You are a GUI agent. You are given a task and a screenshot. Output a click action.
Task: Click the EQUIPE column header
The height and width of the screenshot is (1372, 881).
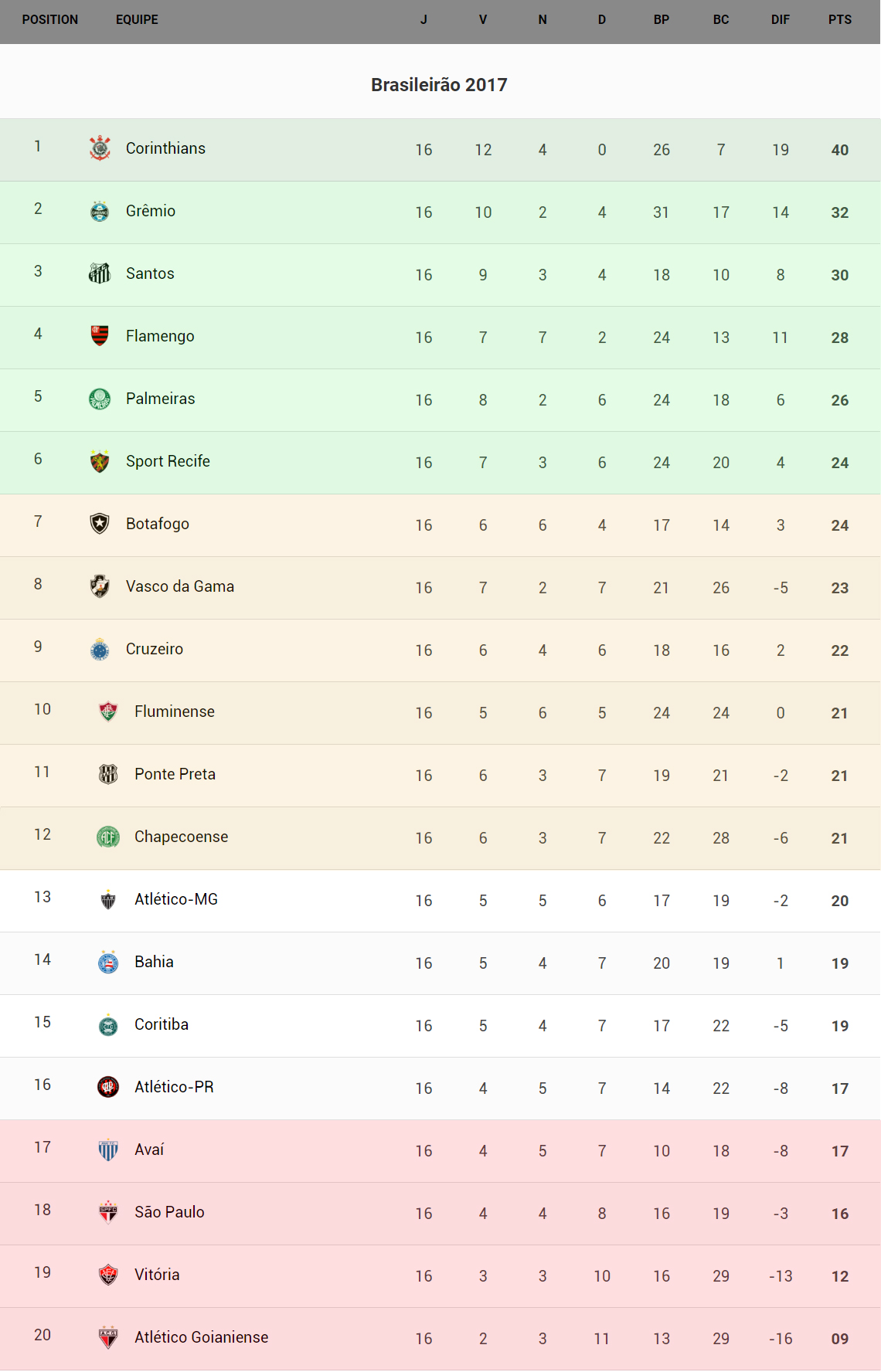click(x=137, y=20)
